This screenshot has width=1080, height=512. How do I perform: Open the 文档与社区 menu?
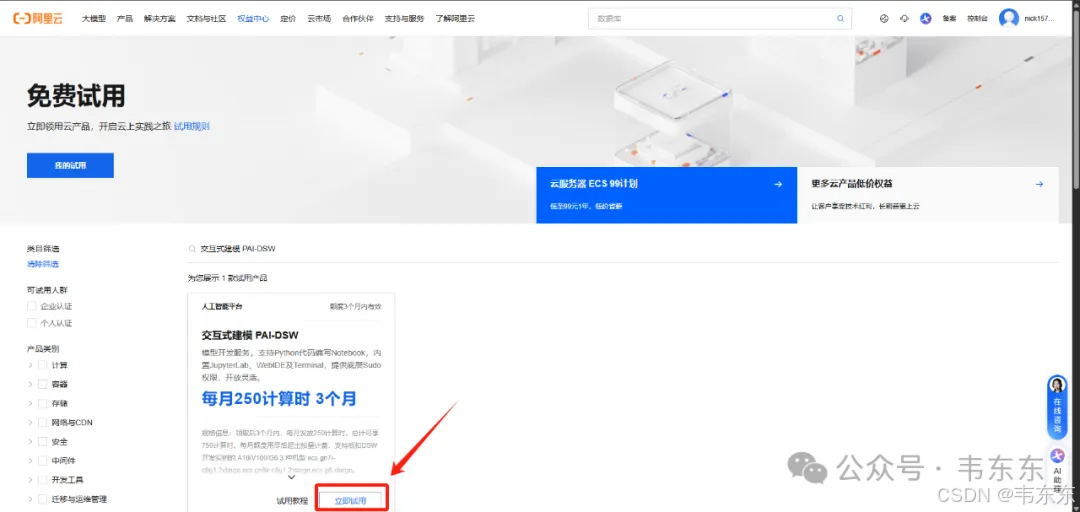pyautogui.click(x=207, y=19)
